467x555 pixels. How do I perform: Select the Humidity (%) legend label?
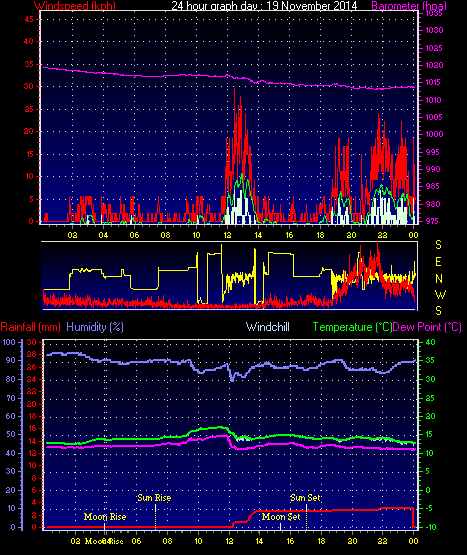pyautogui.click(x=95, y=327)
